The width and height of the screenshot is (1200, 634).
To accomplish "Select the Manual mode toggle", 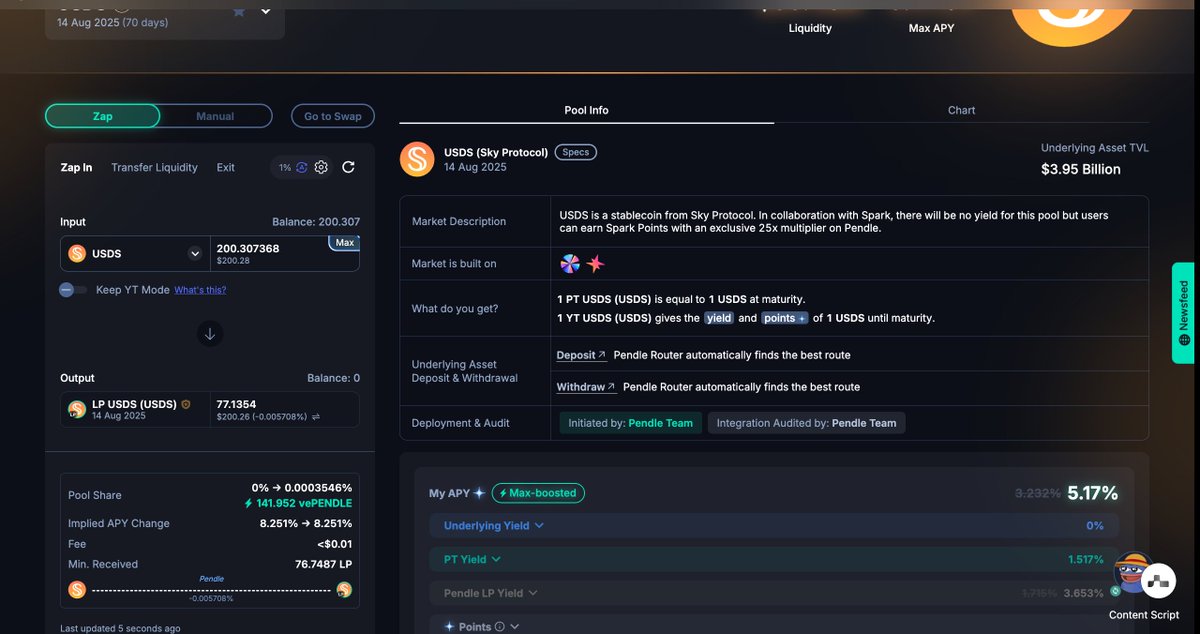I will click(x=215, y=116).
